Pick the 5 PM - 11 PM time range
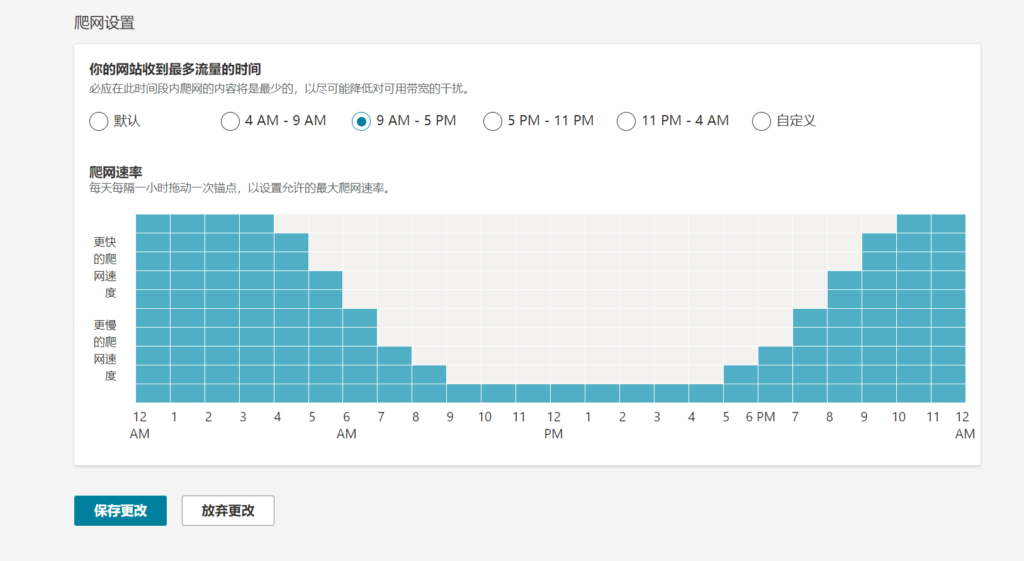Viewport: 1024px width, 561px height. click(492, 121)
